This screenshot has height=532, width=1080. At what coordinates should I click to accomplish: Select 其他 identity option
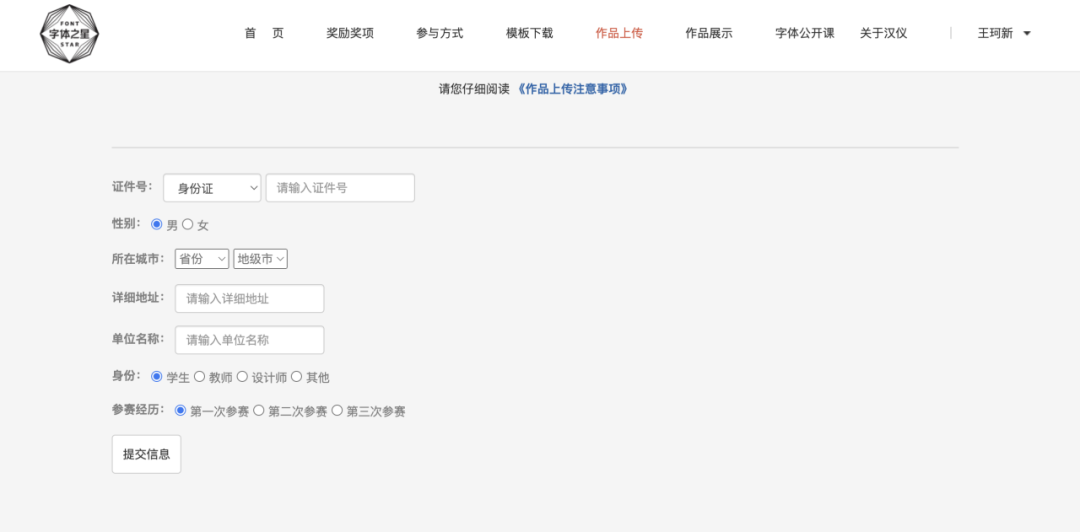296,377
